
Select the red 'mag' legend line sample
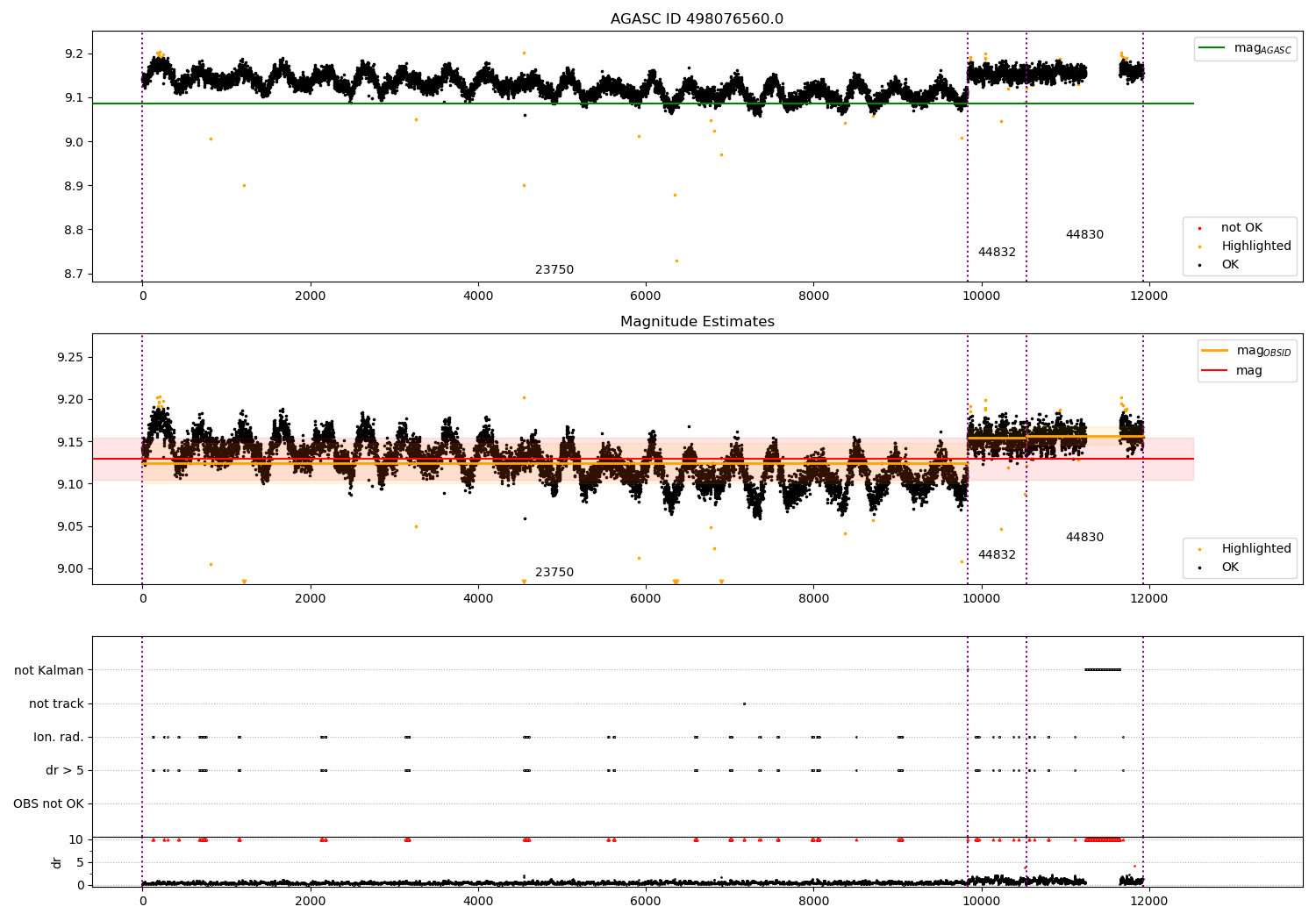click(1215, 371)
